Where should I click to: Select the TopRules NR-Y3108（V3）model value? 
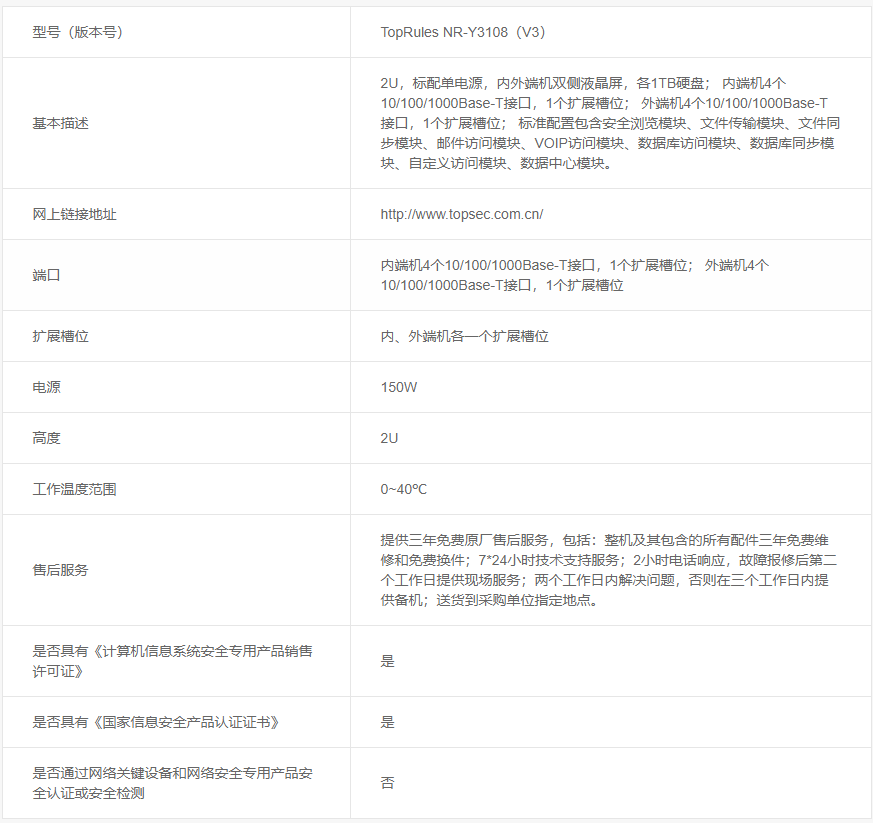pyautogui.click(x=463, y=32)
